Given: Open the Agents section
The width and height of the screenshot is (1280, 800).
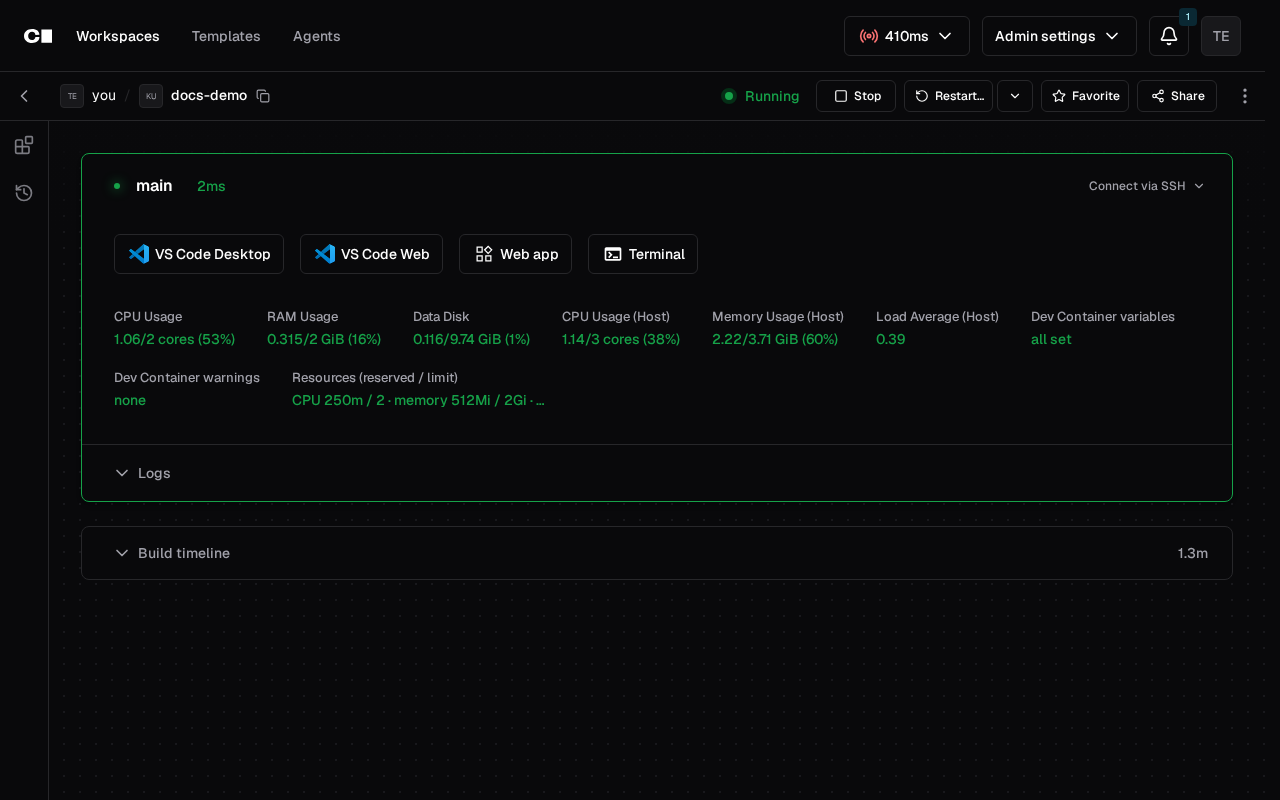Looking at the screenshot, I should [x=317, y=36].
